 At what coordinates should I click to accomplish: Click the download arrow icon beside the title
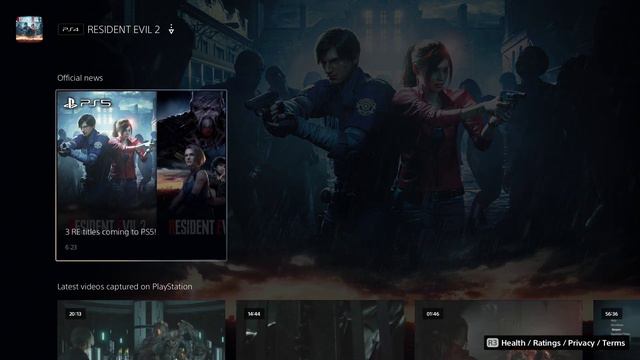point(171,29)
